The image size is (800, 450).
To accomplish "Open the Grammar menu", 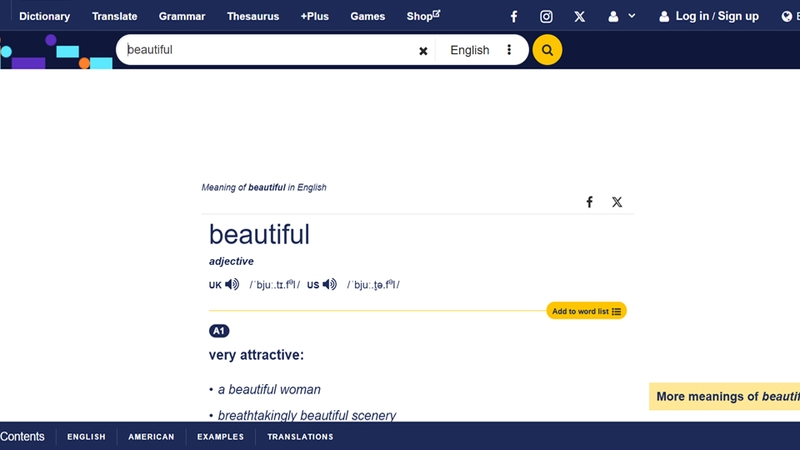I will [x=182, y=16].
